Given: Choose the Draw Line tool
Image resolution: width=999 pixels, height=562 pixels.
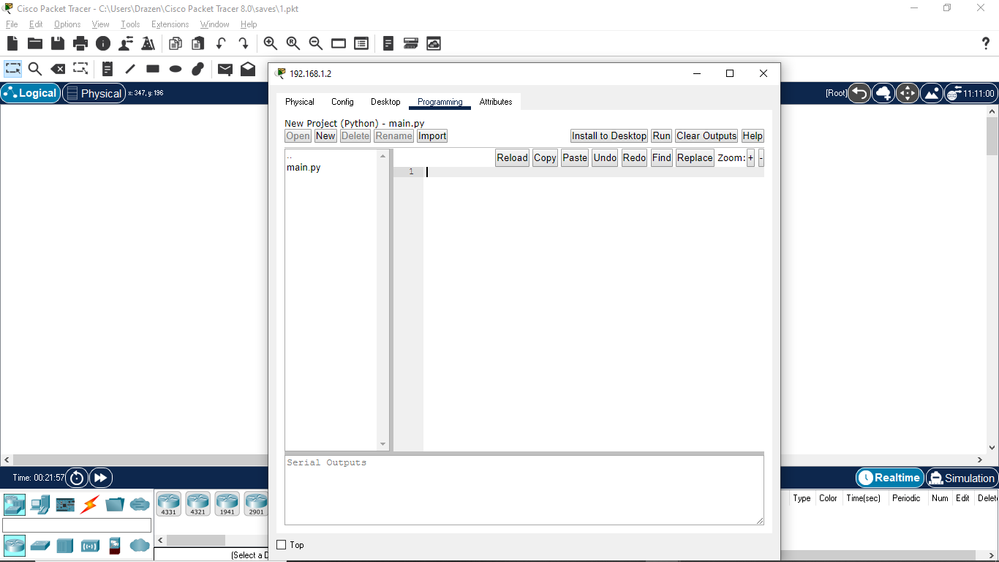Looking at the screenshot, I should (x=130, y=69).
